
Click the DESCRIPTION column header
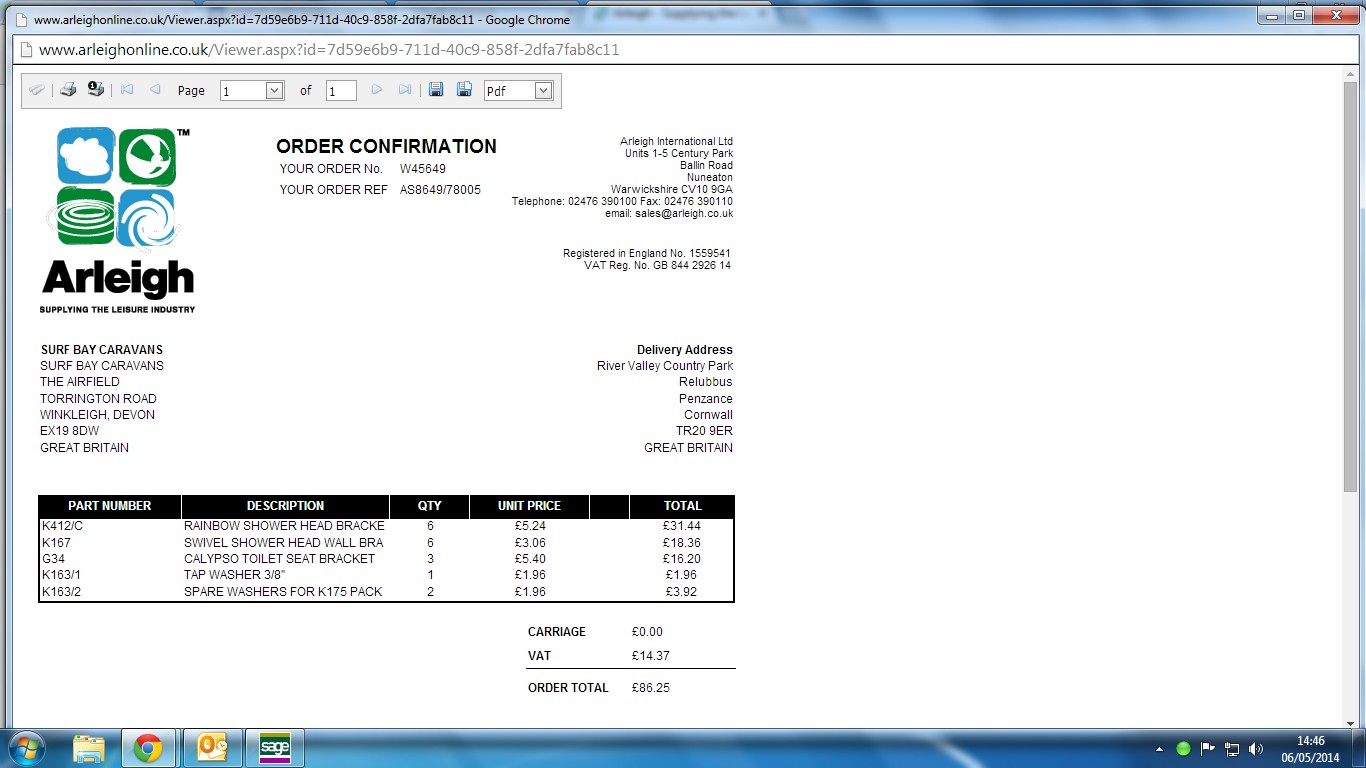286,506
